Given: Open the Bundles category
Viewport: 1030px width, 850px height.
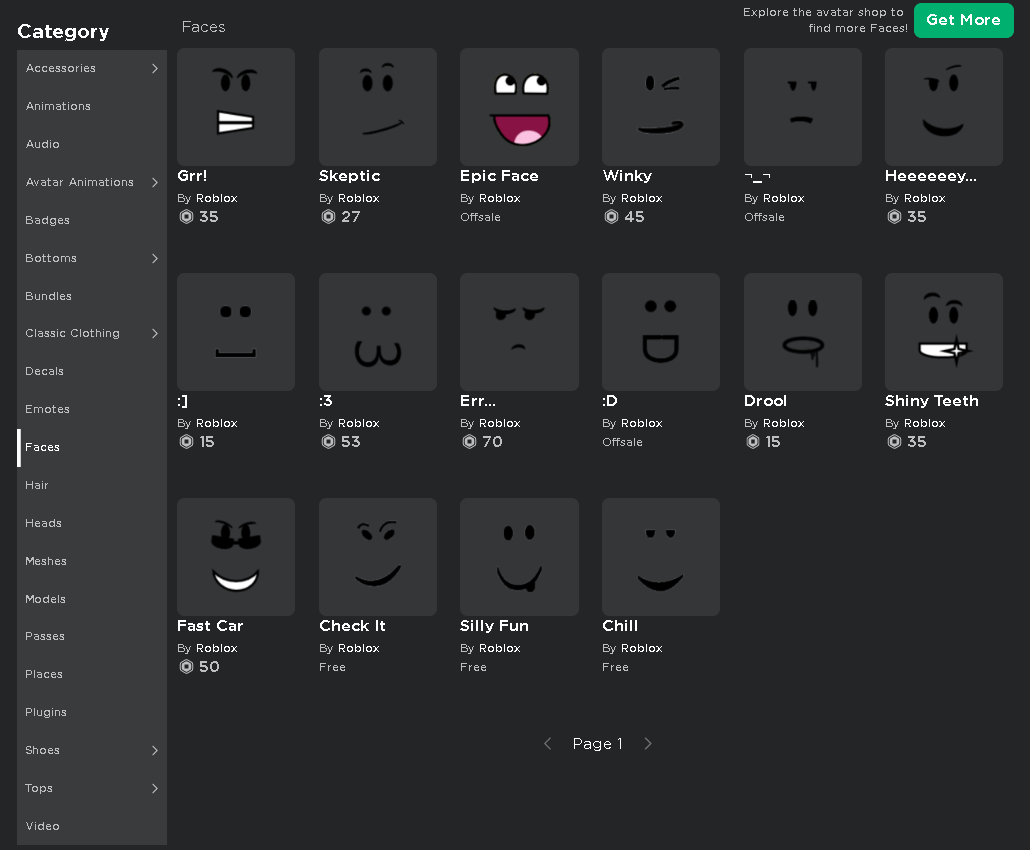Looking at the screenshot, I should pyautogui.click(x=92, y=296).
